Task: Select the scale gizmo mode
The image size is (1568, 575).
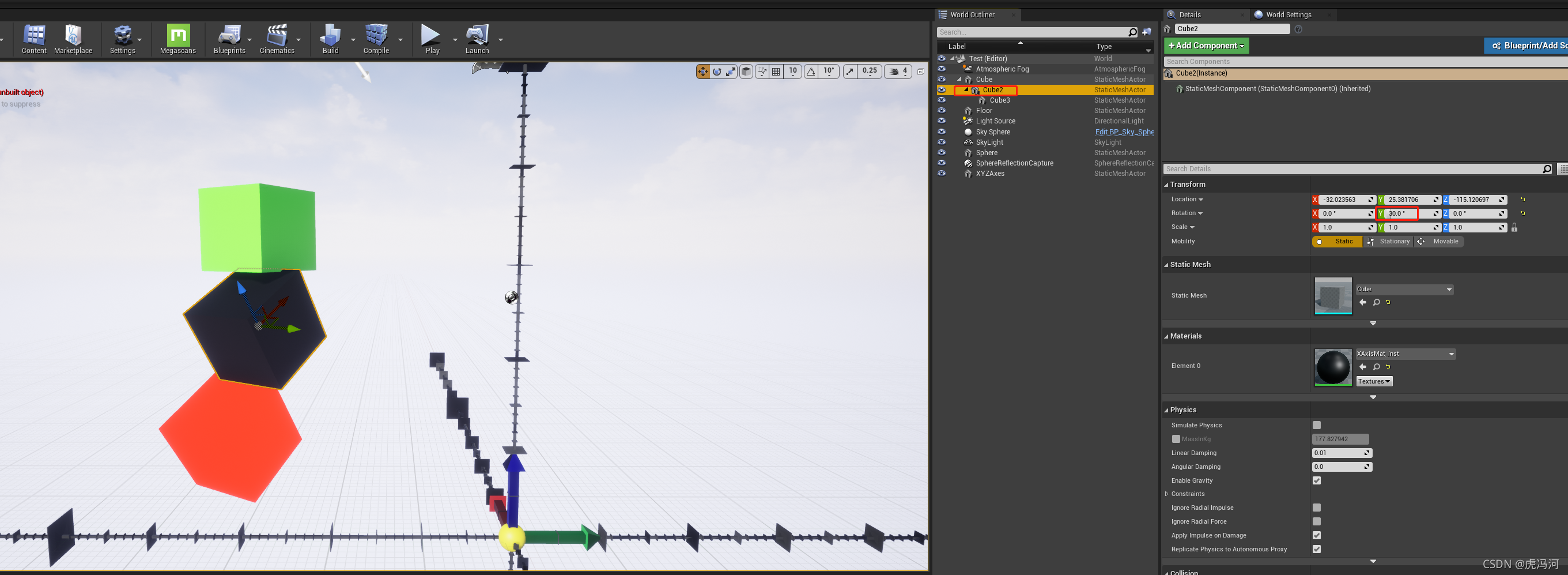Action: (x=731, y=72)
